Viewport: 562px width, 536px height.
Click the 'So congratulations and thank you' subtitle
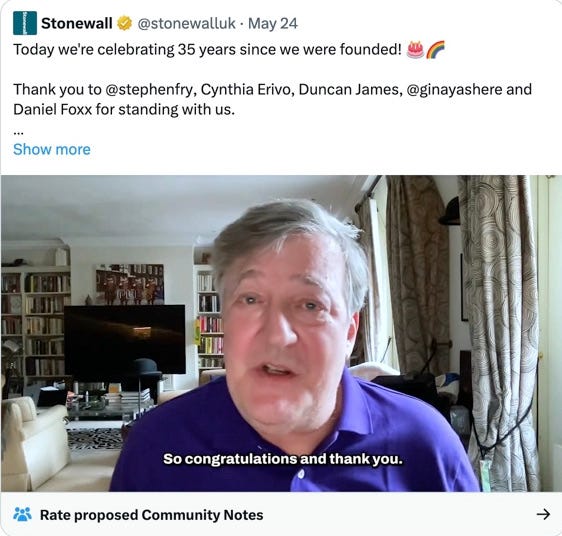(283, 459)
